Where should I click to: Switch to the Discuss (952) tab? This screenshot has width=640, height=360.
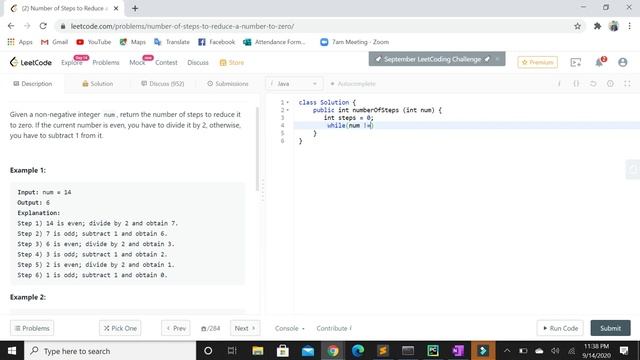pos(163,84)
